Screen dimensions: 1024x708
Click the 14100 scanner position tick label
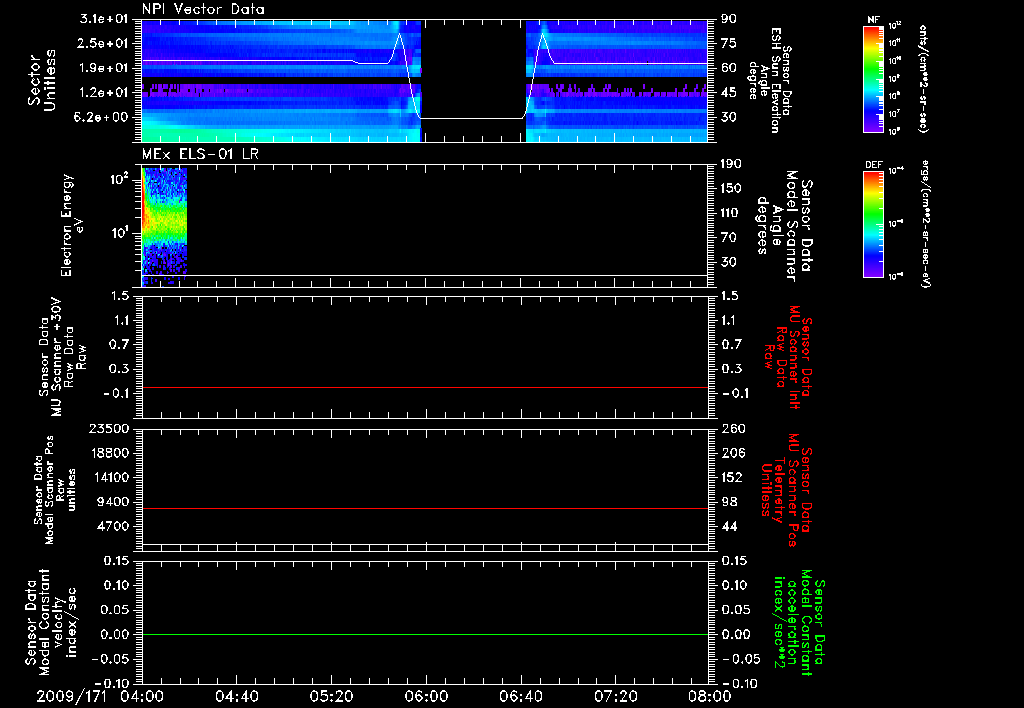point(109,477)
